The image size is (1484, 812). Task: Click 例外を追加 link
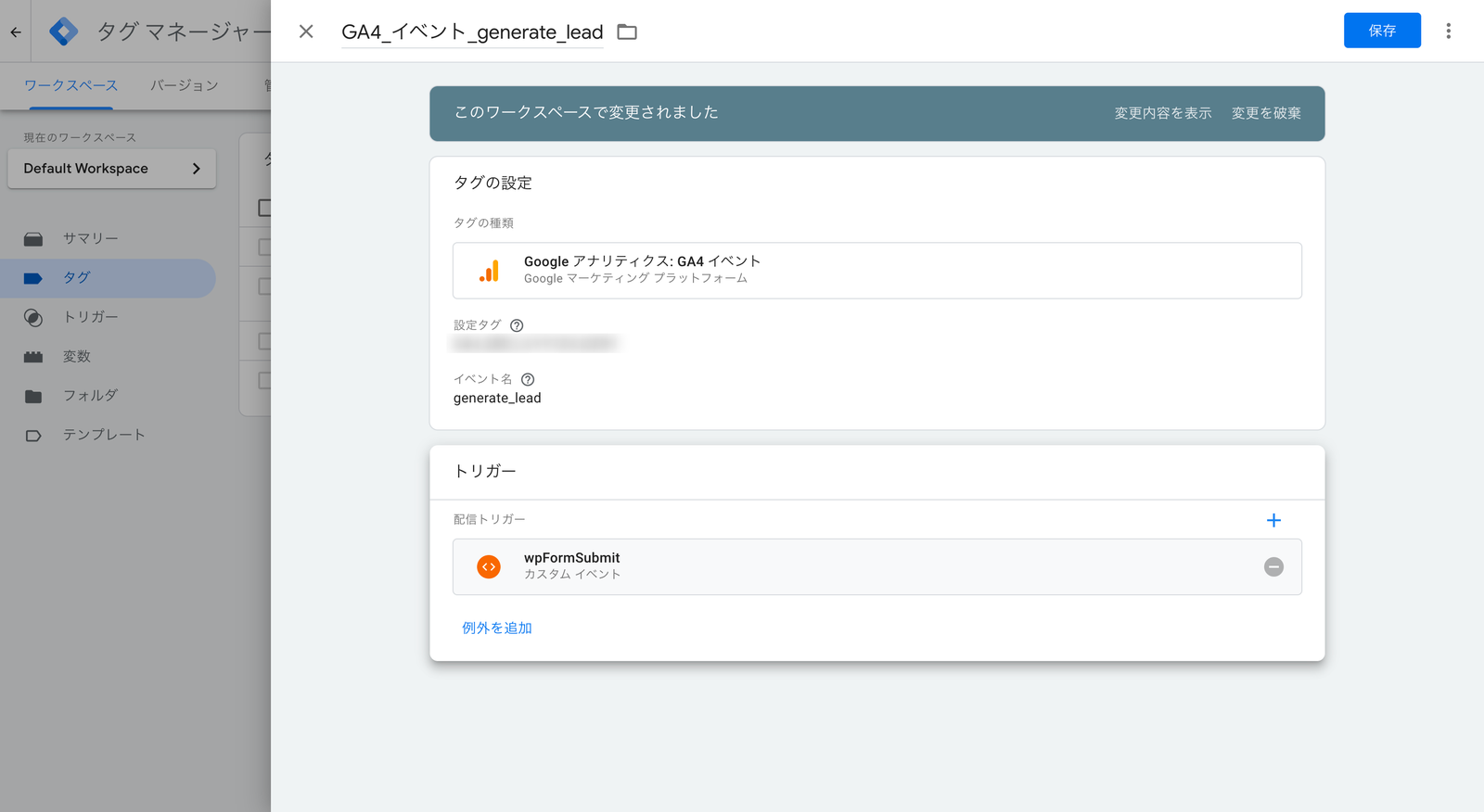497,628
